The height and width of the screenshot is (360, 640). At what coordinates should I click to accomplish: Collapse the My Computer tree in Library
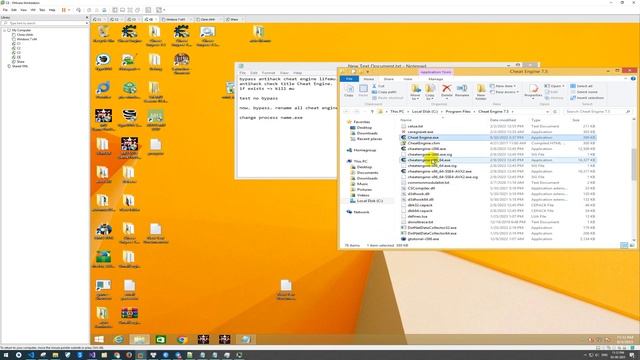coord(4,30)
